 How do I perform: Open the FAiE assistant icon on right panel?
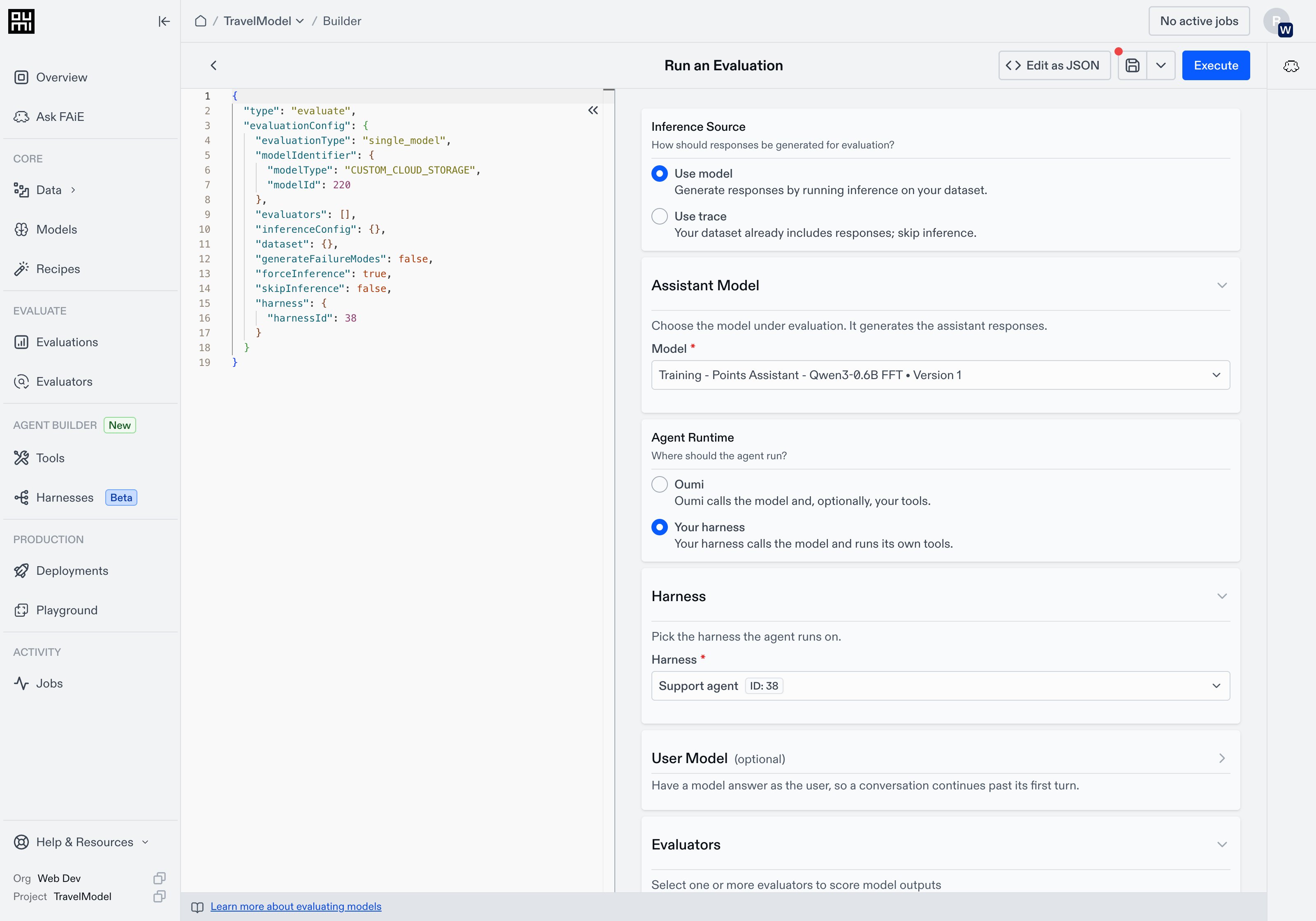click(x=1291, y=66)
